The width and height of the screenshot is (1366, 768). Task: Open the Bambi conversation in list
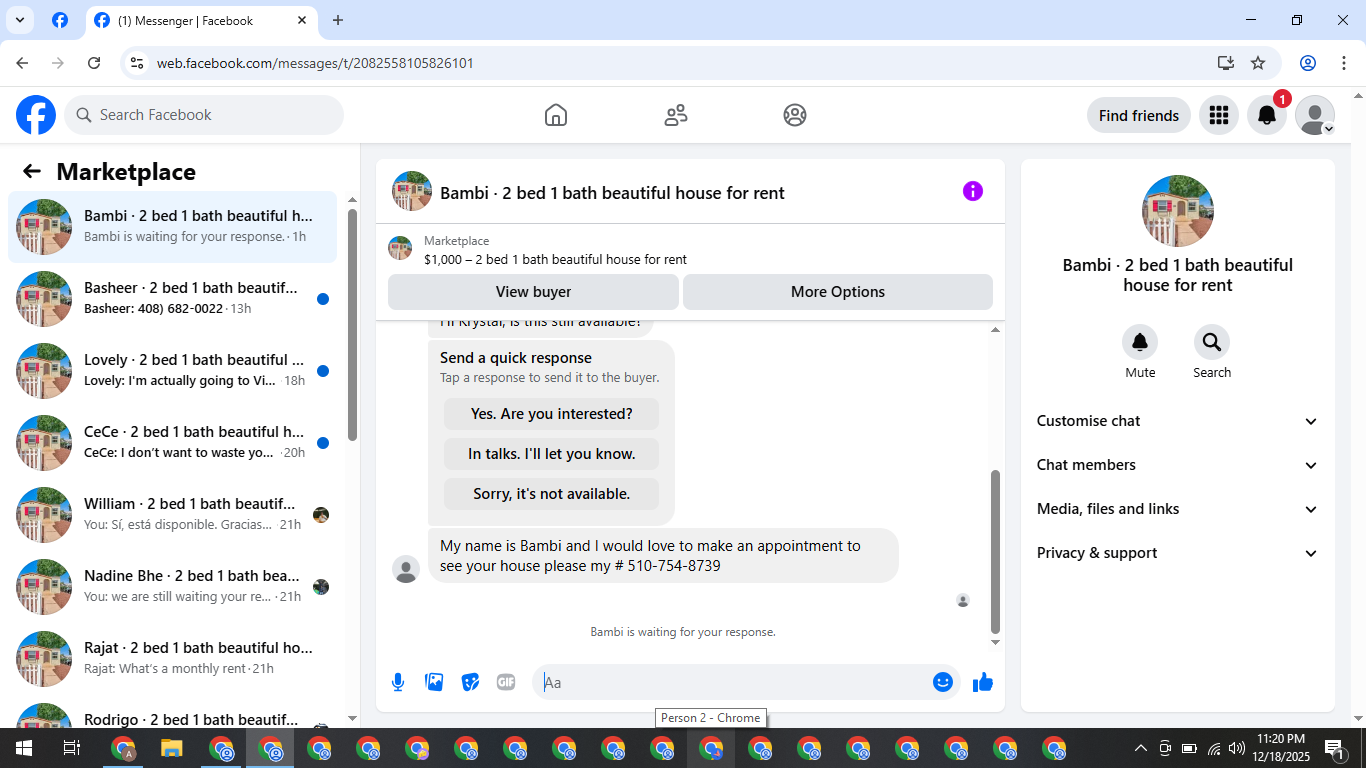click(x=173, y=227)
